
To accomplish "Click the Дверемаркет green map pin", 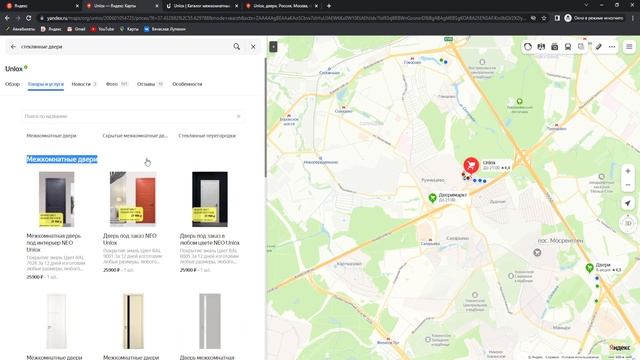I will [x=433, y=198].
